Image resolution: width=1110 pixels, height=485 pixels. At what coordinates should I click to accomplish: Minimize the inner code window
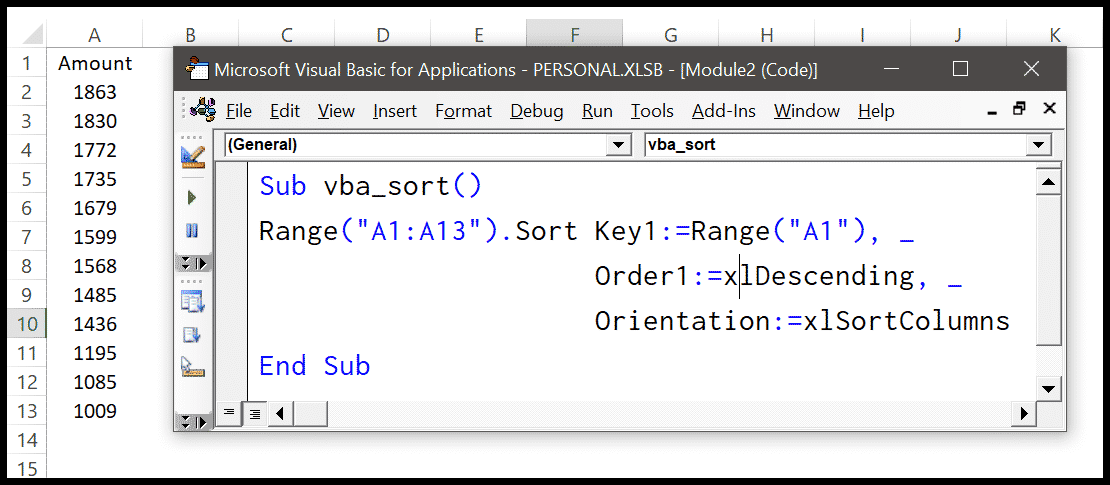point(992,111)
